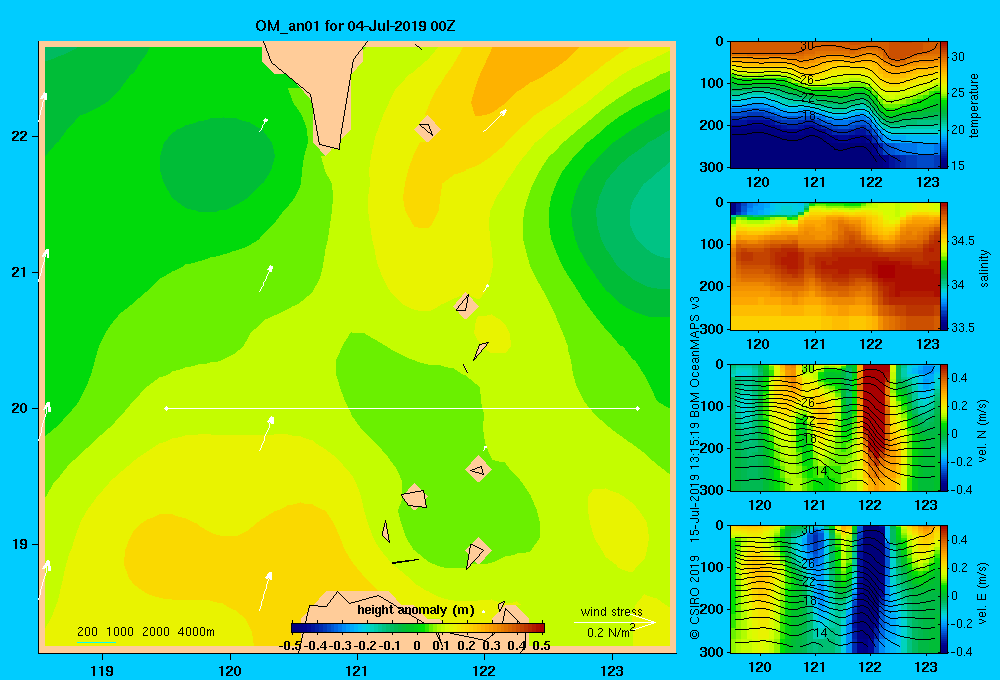Open the vel. E cross-section panel

(x=835, y=589)
